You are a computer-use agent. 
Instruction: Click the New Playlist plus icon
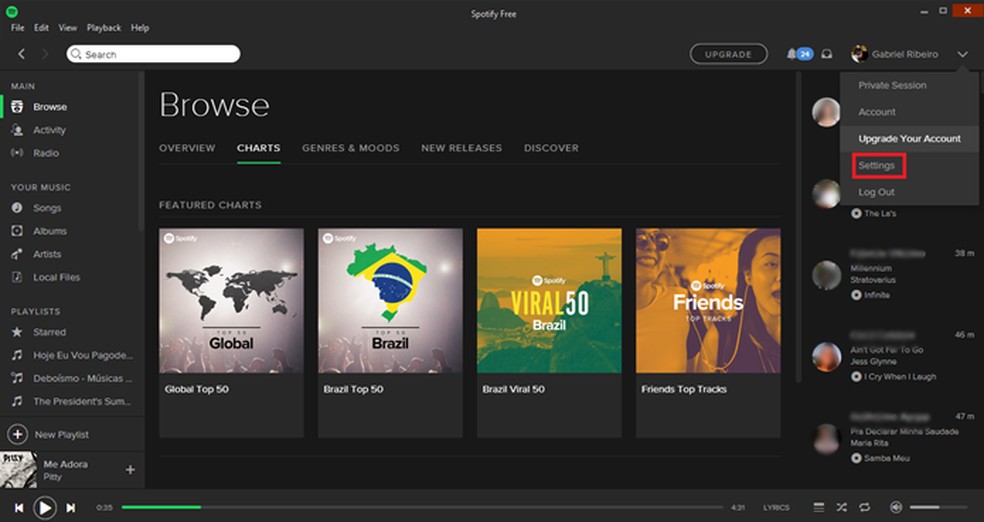tap(18, 434)
